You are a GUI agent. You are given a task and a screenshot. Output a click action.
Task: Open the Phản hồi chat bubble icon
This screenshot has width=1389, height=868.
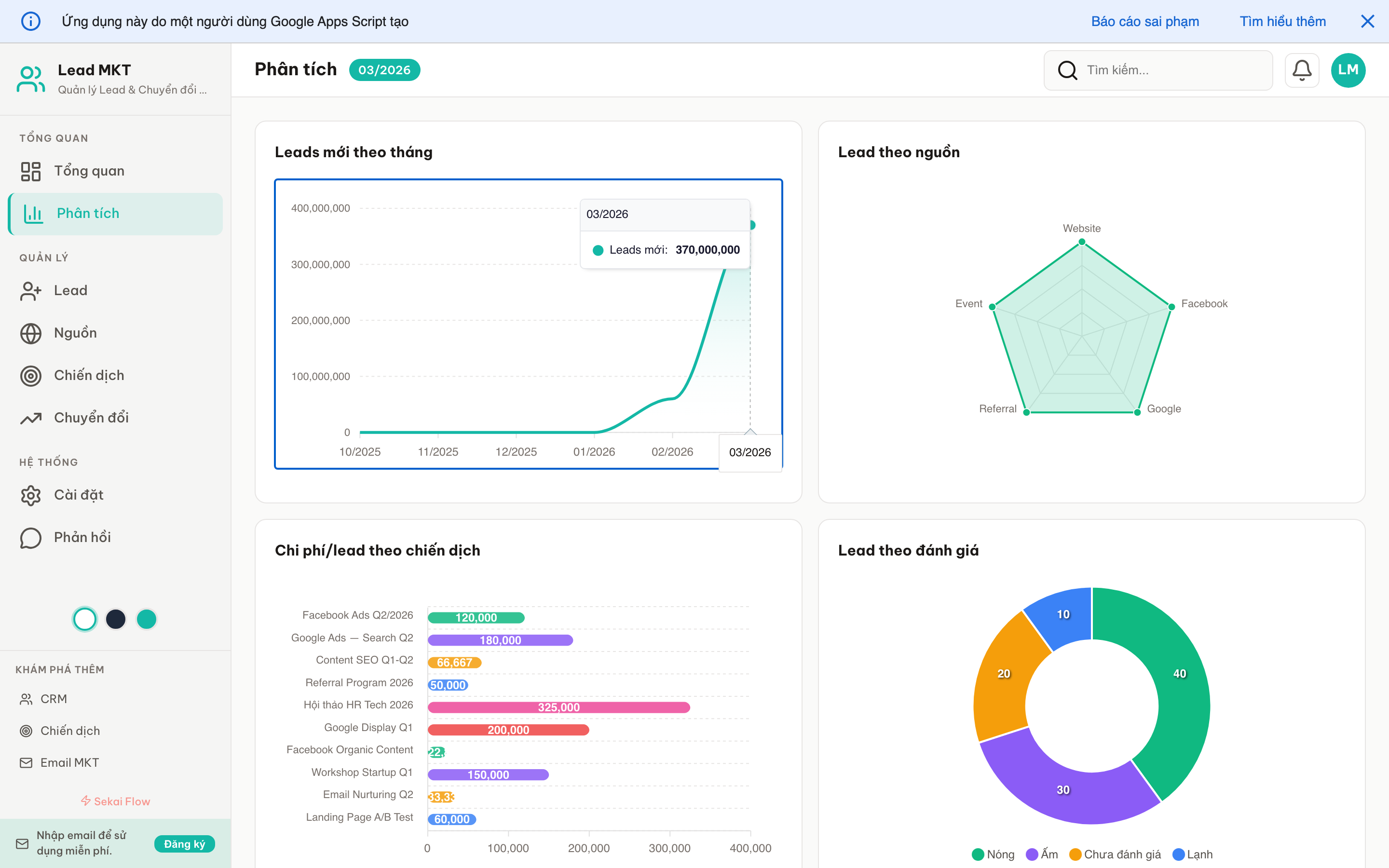[x=30, y=537]
